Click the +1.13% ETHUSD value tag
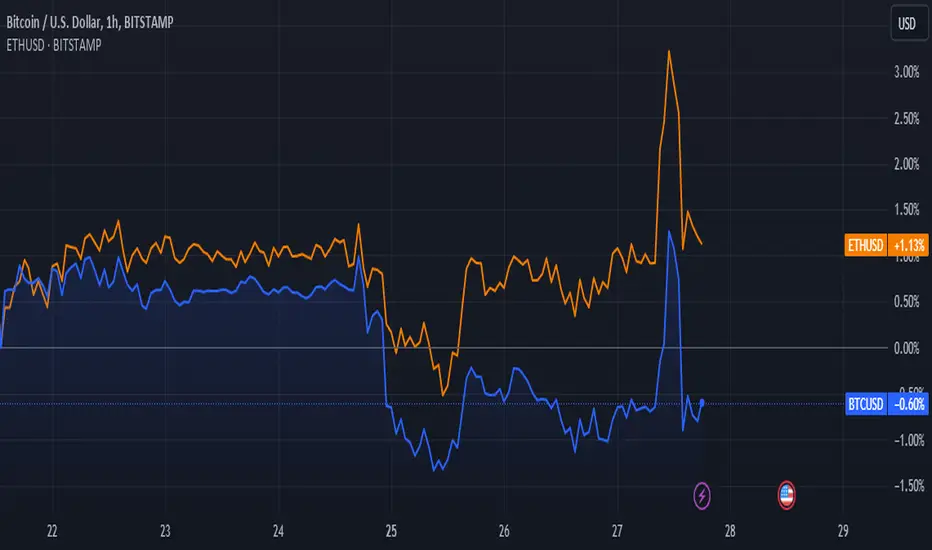This screenshot has width=932, height=550. pos(908,245)
